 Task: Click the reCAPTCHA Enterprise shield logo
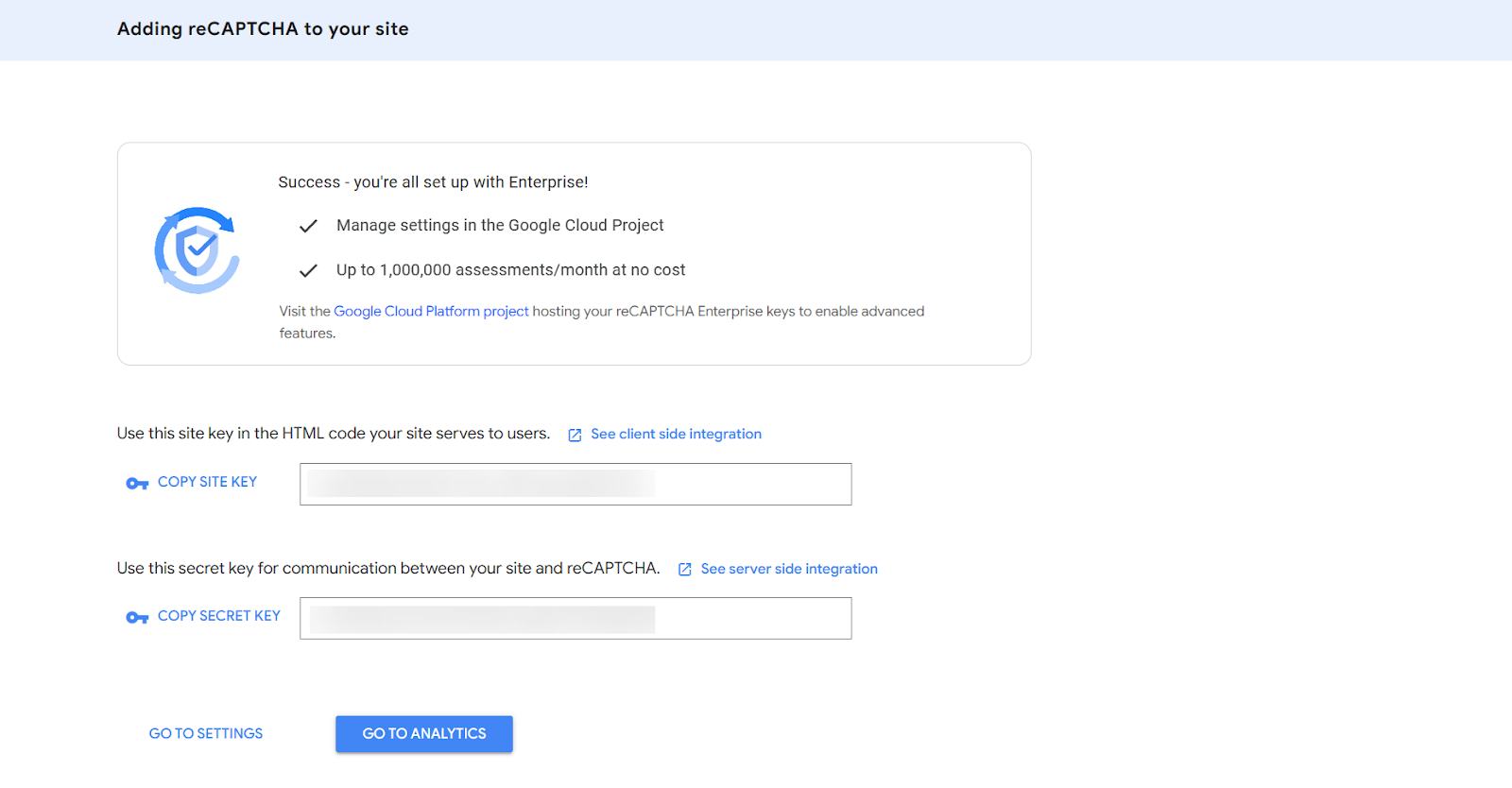(197, 250)
